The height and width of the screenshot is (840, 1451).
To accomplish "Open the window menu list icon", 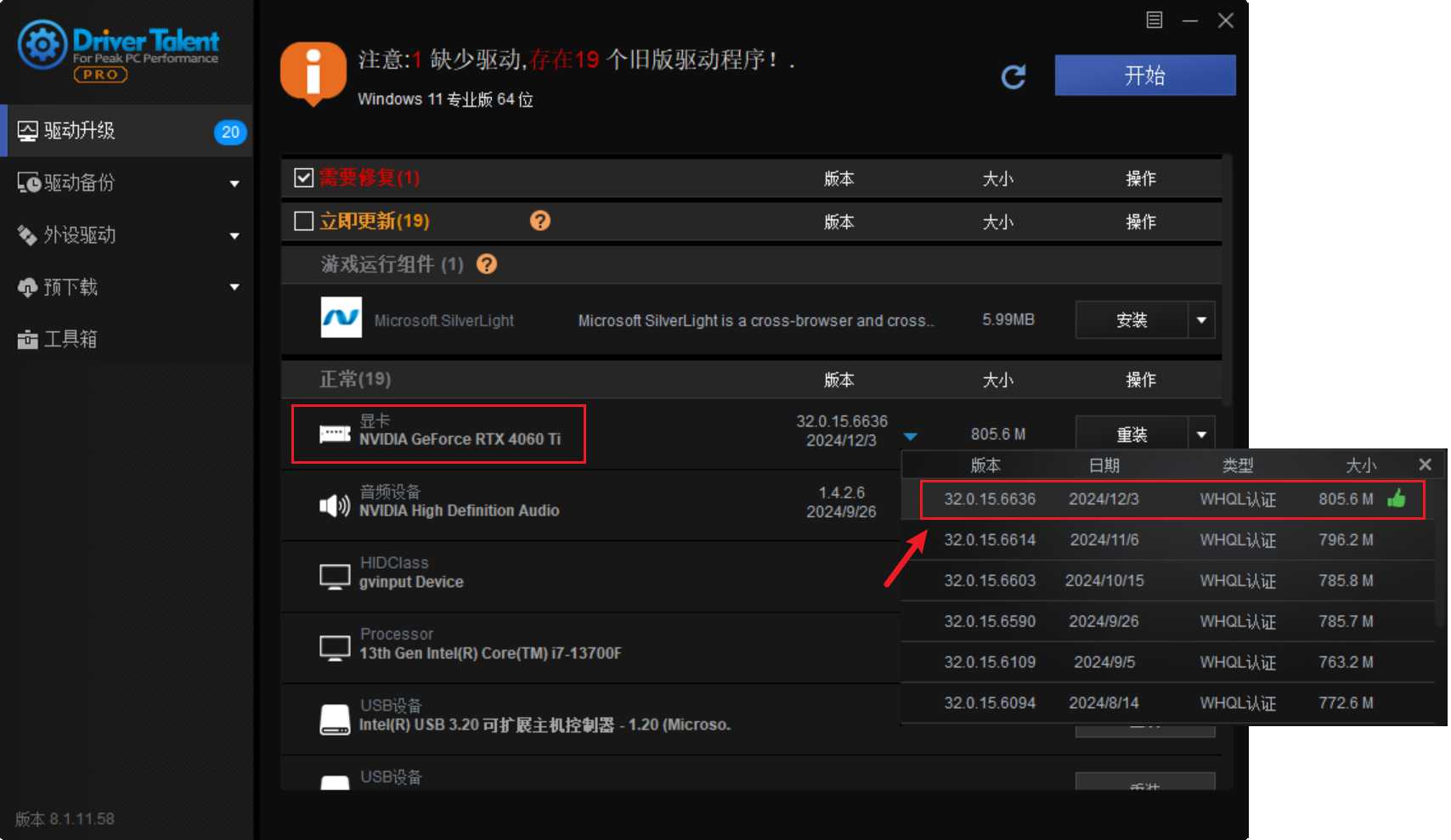I will (x=1154, y=20).
